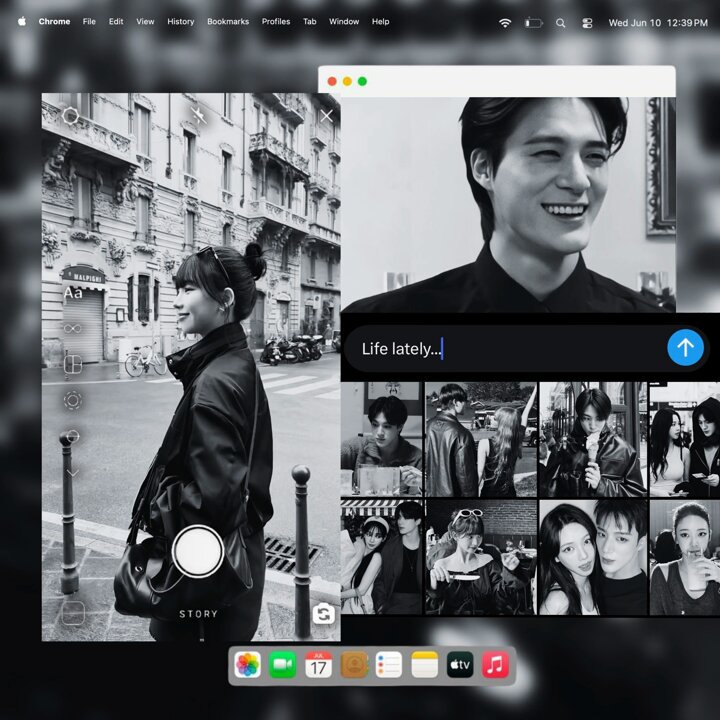Image resolution: width=720 pixels, height=720 pixels.
Task: Launch Music app from dock
Action: click(495, 664)
